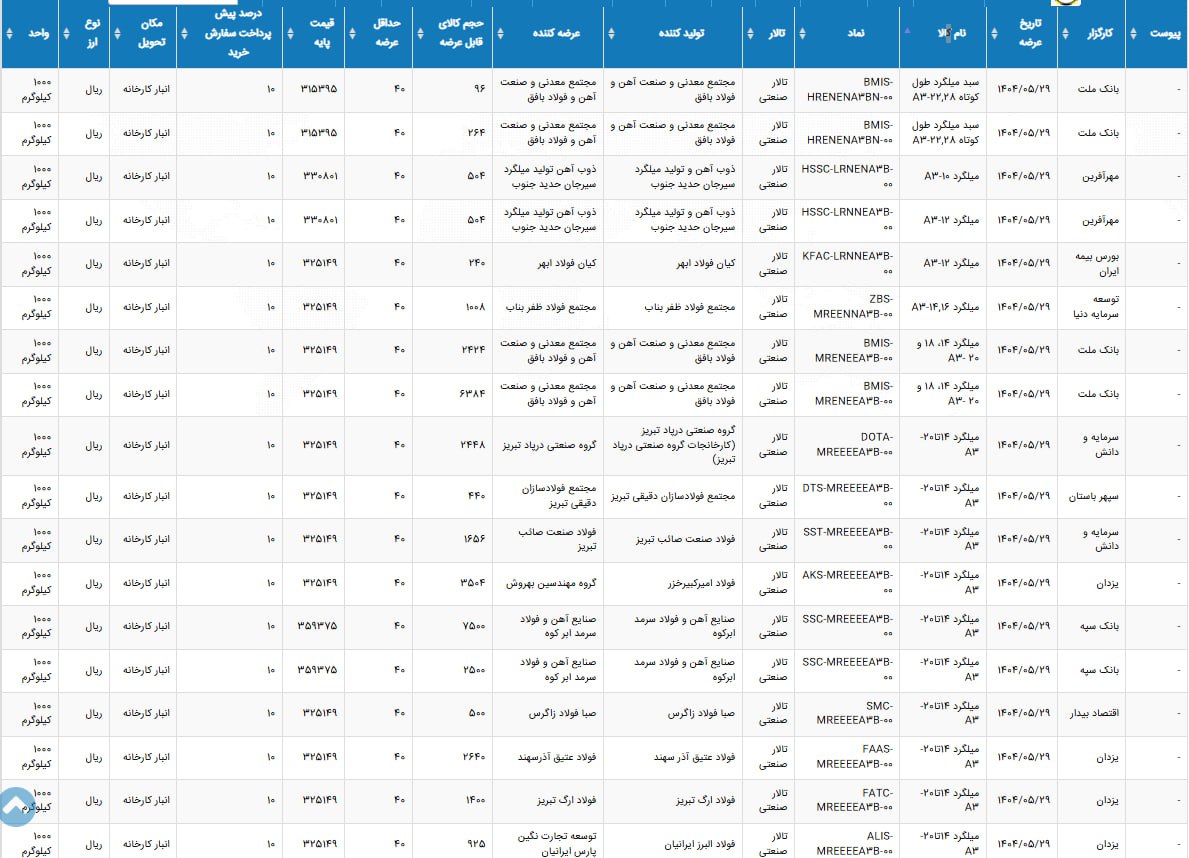Click the producer 'مجتمع فولادسازان دقیقی تبریز'

point(673,496)
